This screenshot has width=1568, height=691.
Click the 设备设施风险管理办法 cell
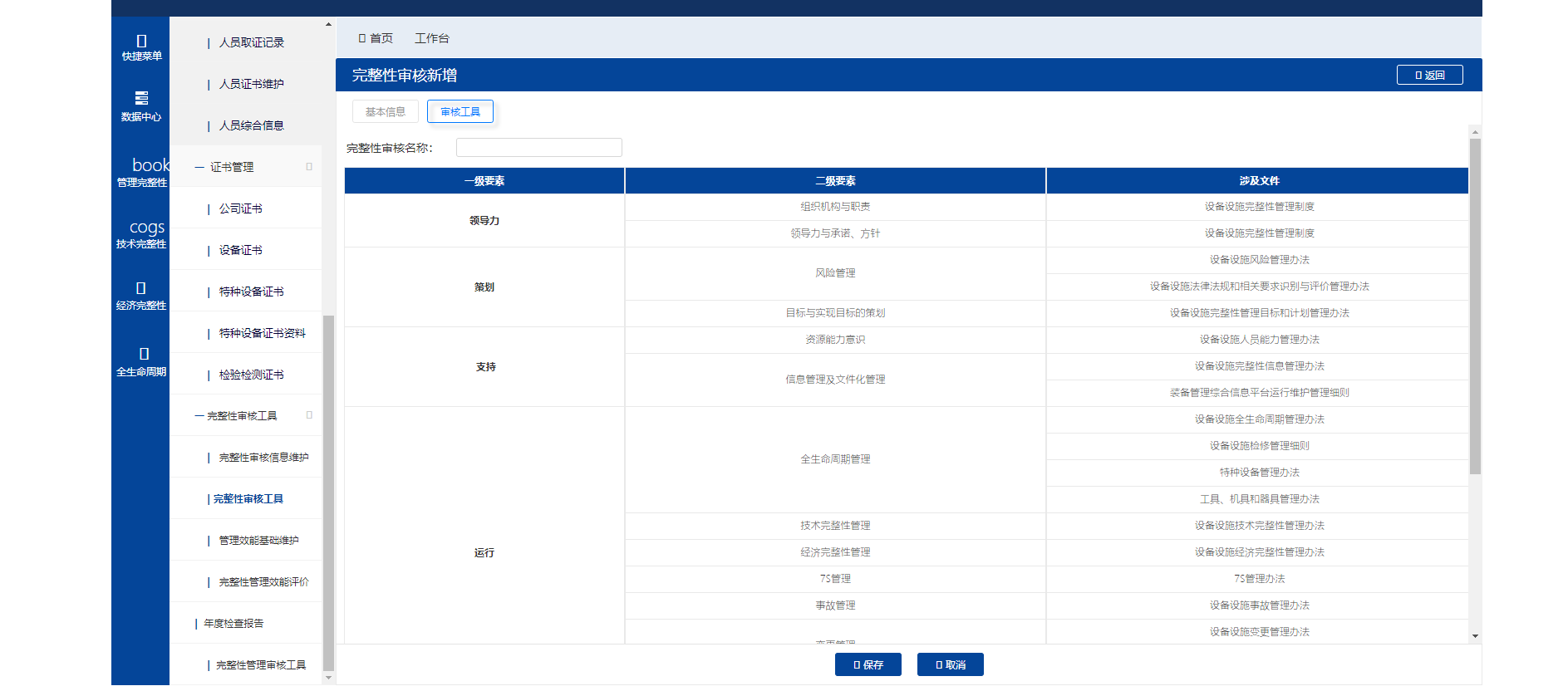1259,260
